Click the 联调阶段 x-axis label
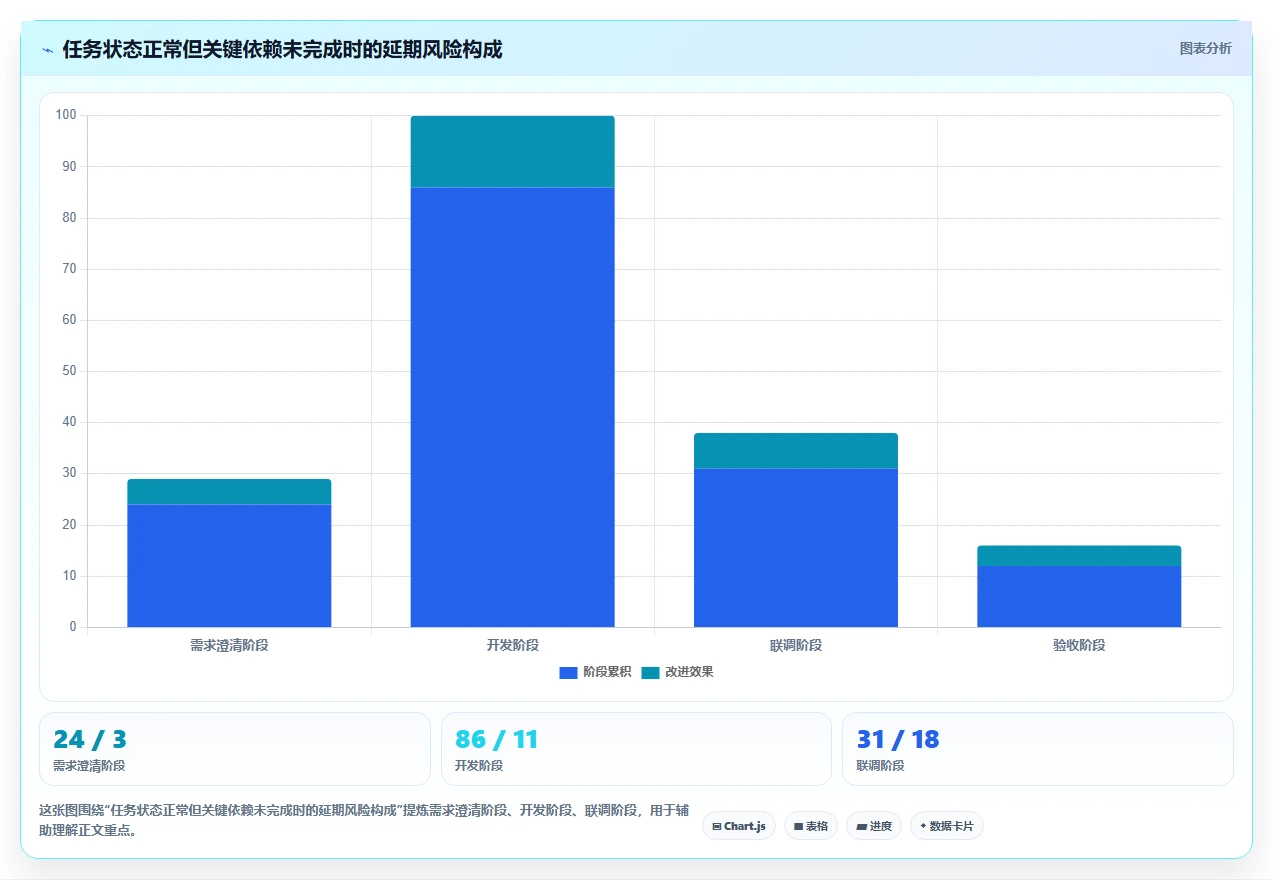 [x=796, y=645]
